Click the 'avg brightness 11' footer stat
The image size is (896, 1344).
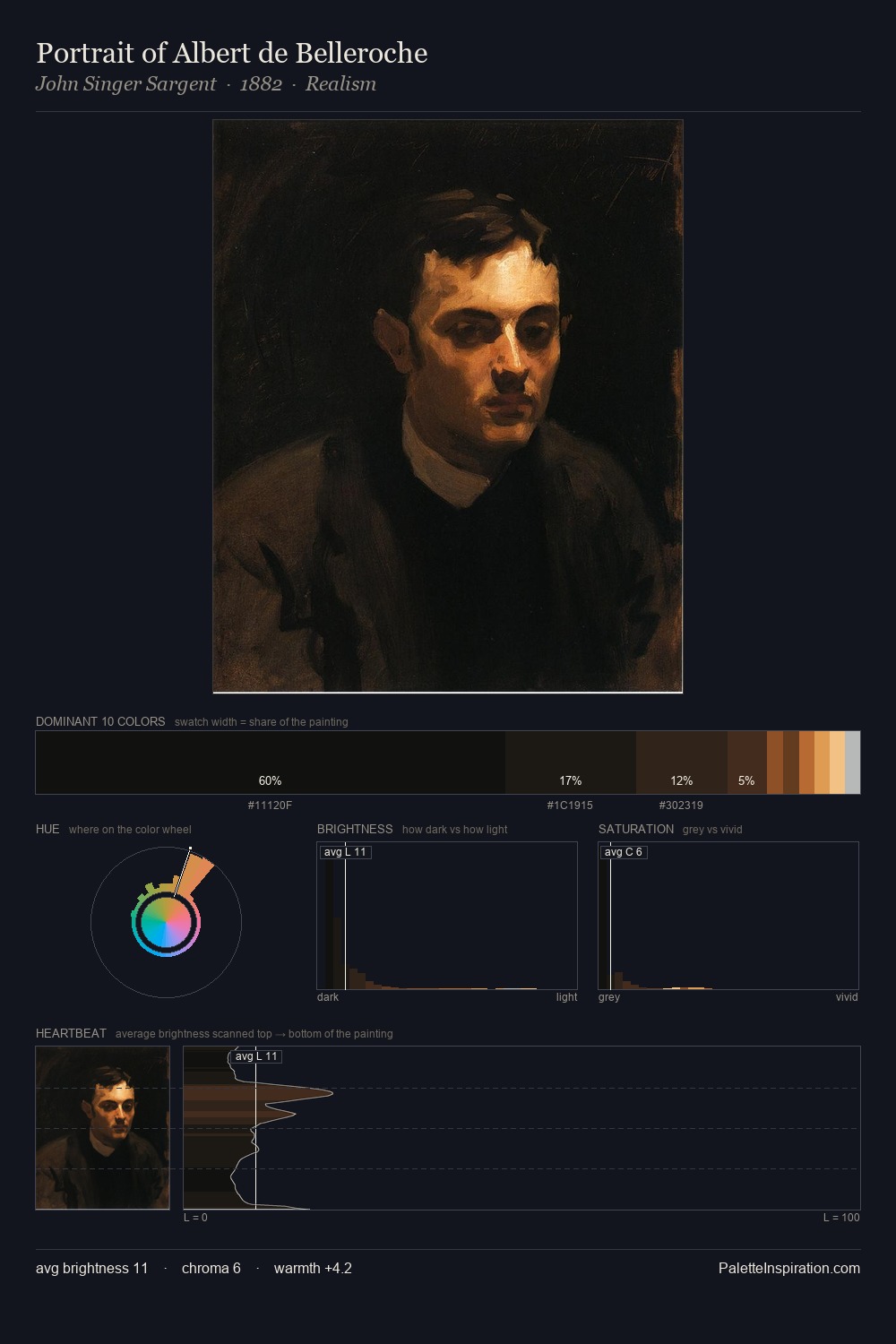point(92,1268)
